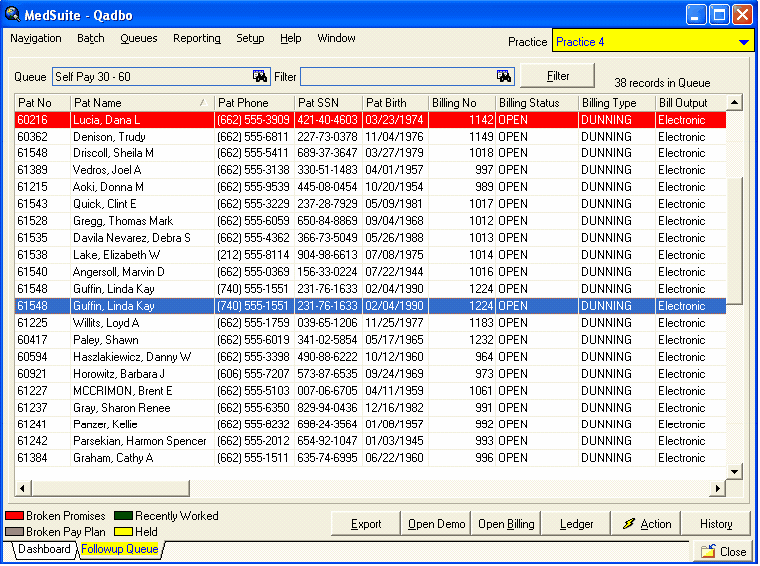Click the gray Broken Pay Plan swatch
The height and width of the screenshot is (566, 760).
pos(15,532)
